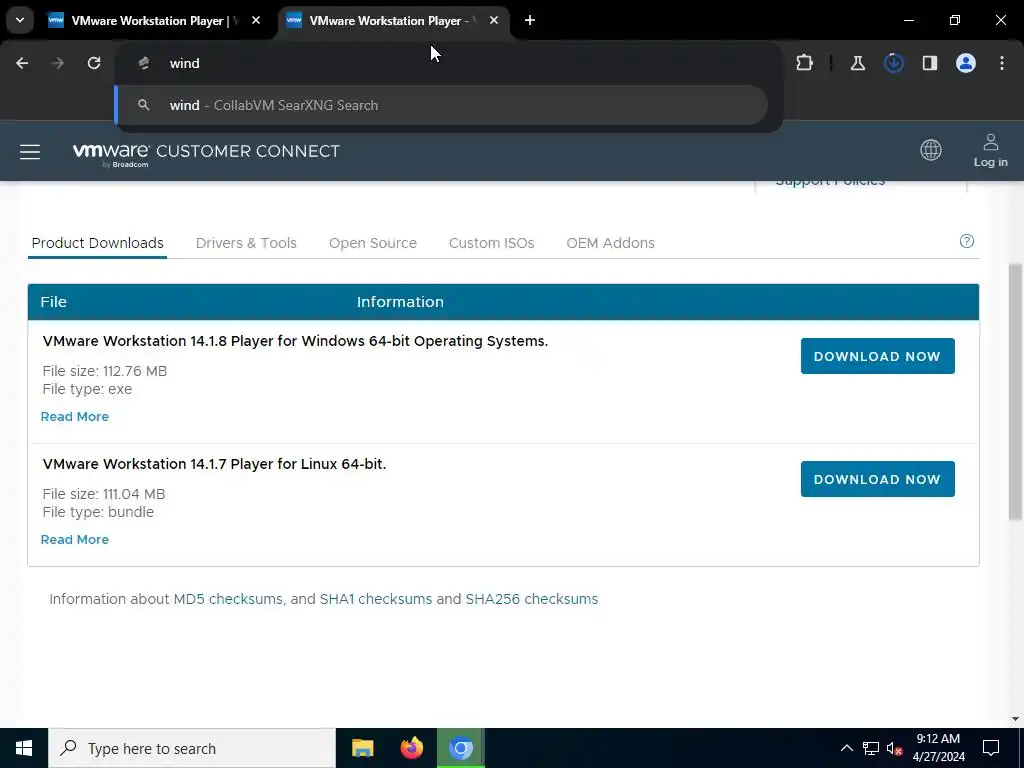Screen dimensions: 1024x768
Task: Switch to Open Source tab
Action: click(373, 243)
